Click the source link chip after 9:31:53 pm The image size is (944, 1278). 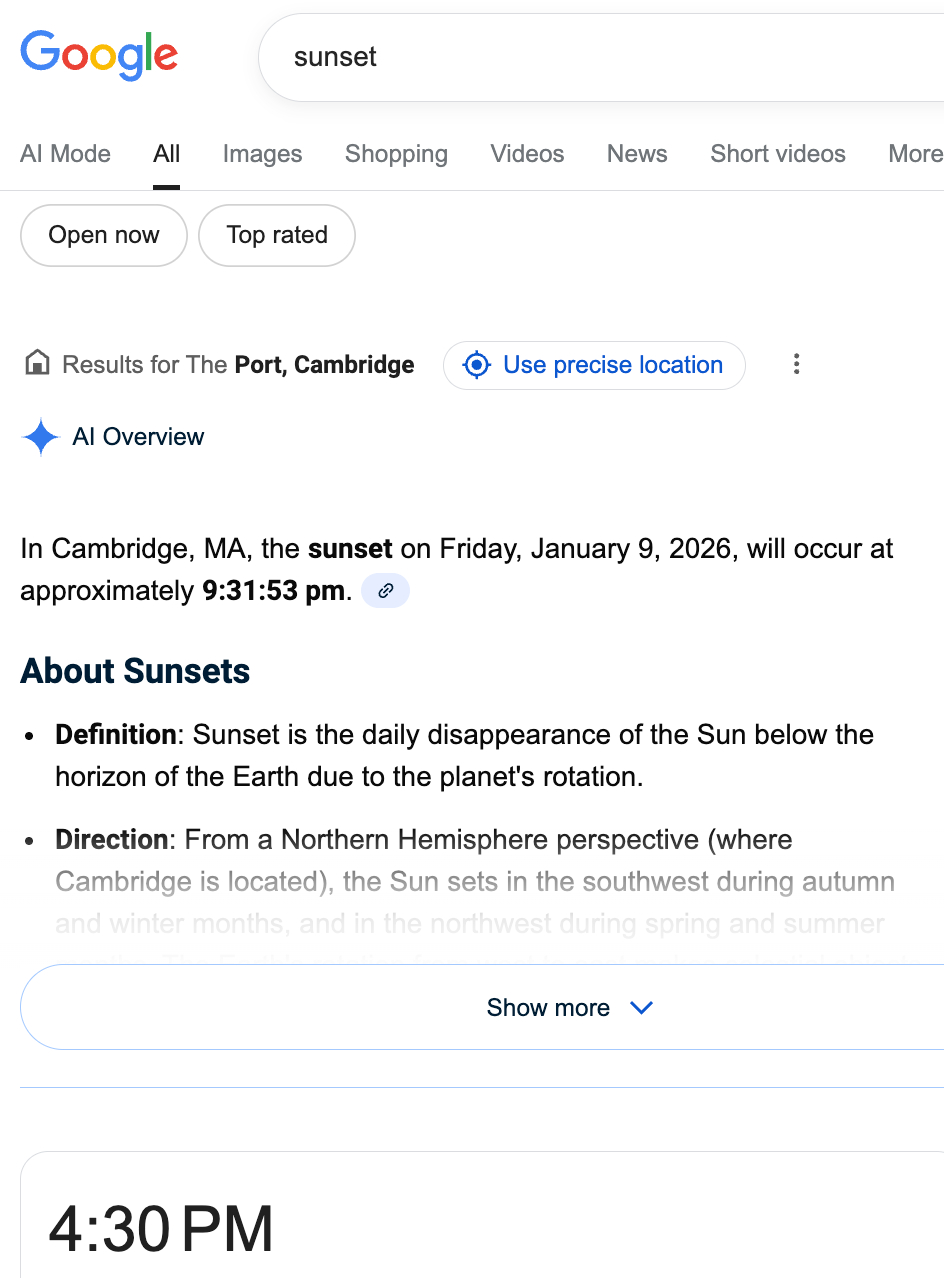pyautogui.click(x=385, y=591)
